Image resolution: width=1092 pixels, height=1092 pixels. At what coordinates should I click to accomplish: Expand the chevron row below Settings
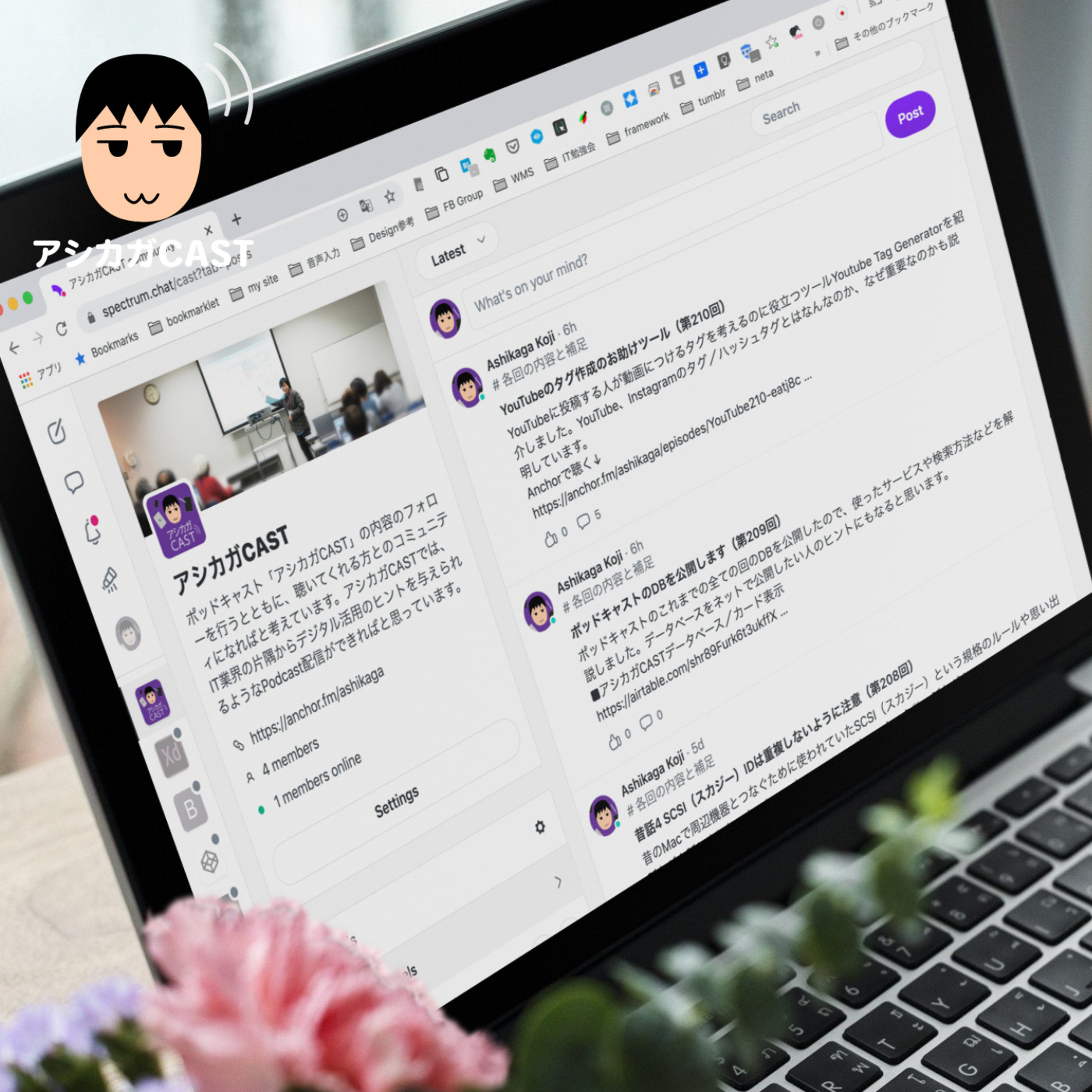point(558,882)
